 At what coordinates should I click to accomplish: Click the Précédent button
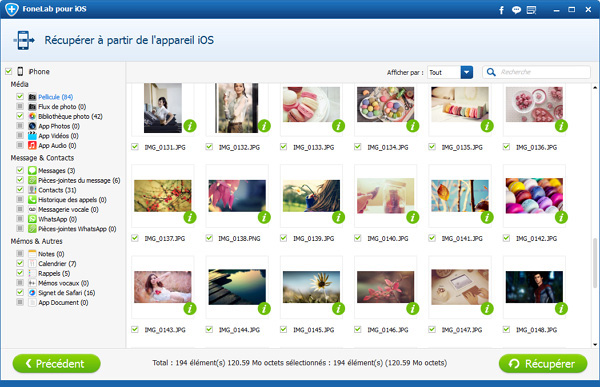[57, 364]
